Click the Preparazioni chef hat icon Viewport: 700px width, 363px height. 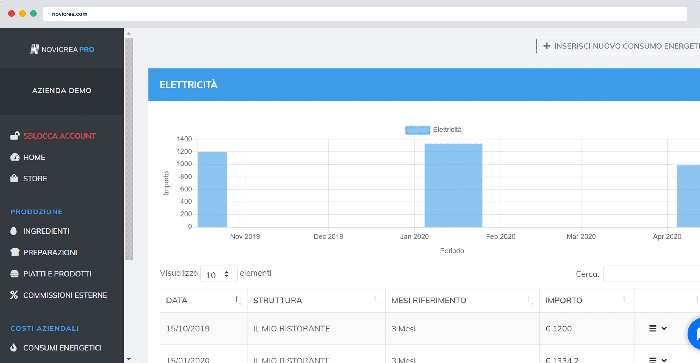pyautogui.click(x=15, y=252)
